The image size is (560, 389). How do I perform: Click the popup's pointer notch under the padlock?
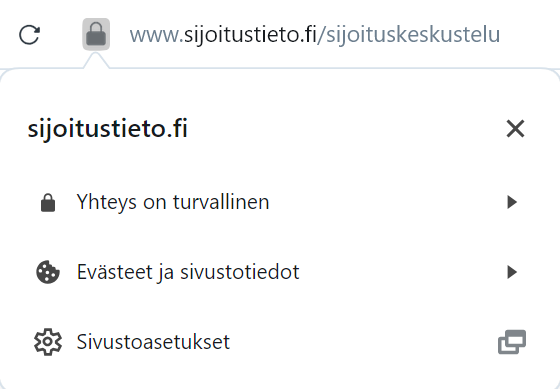(96, 60)
